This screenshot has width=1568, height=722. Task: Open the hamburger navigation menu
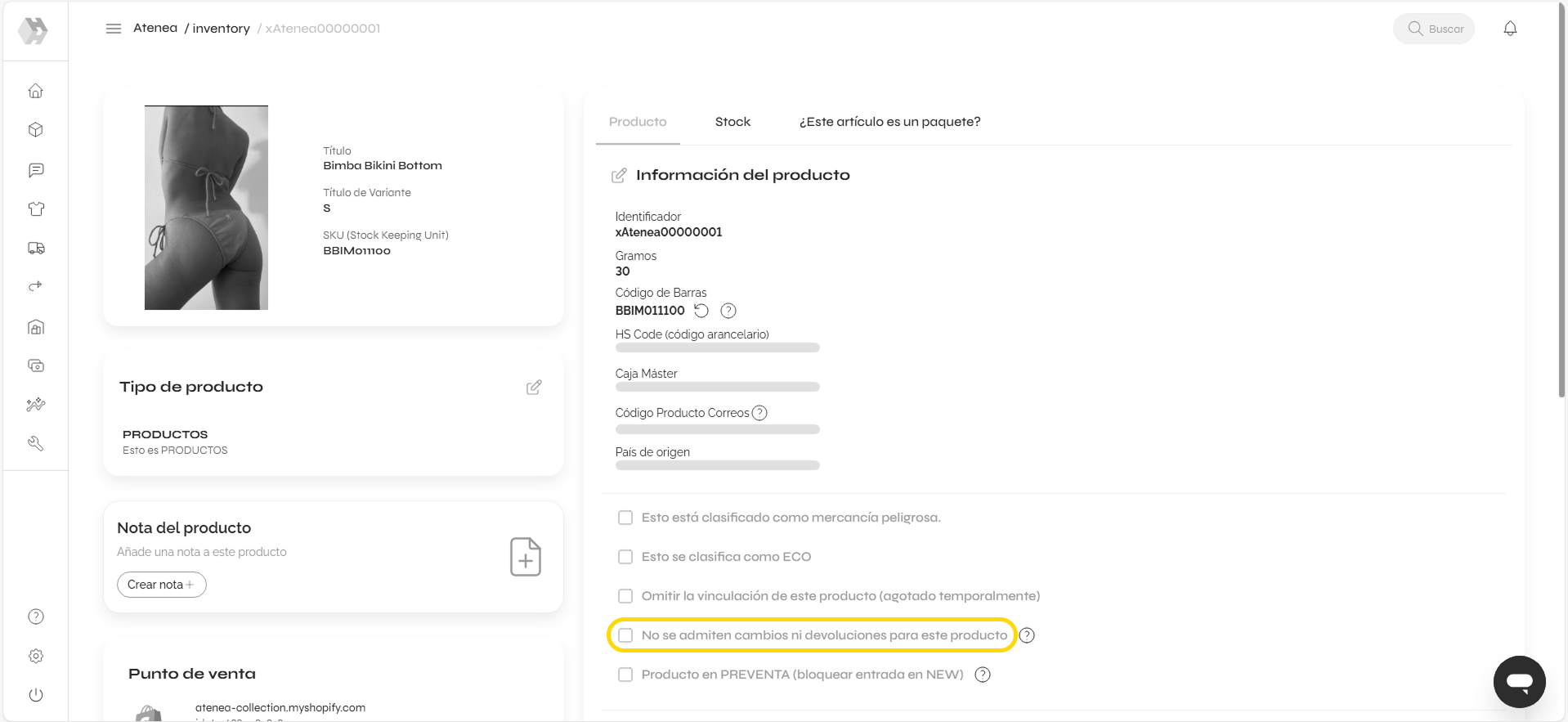114,29
